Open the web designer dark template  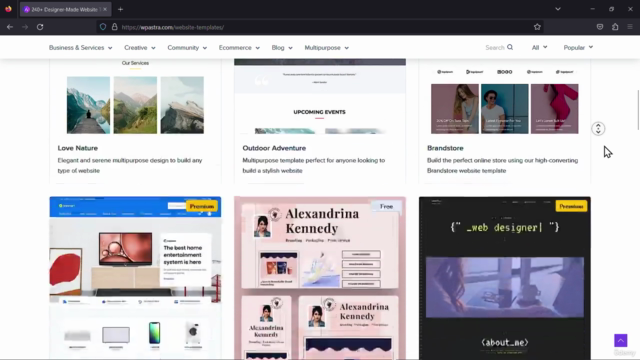click(x=504, y=278)
